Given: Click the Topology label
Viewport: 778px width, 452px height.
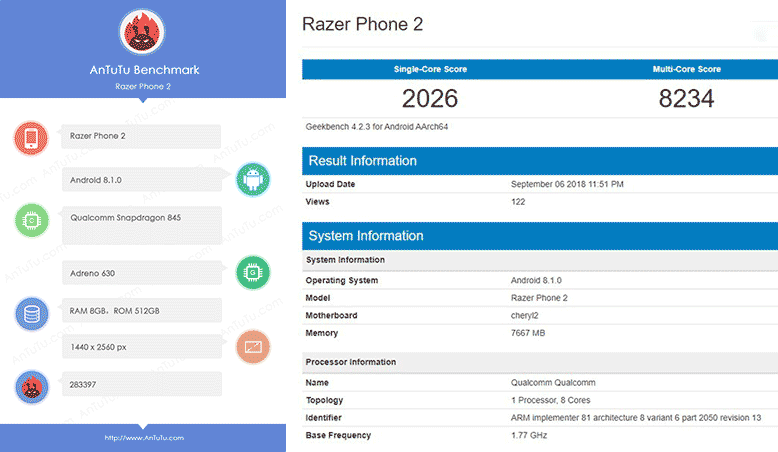Looking at the screenshot, I should click(x=324, y=400).
